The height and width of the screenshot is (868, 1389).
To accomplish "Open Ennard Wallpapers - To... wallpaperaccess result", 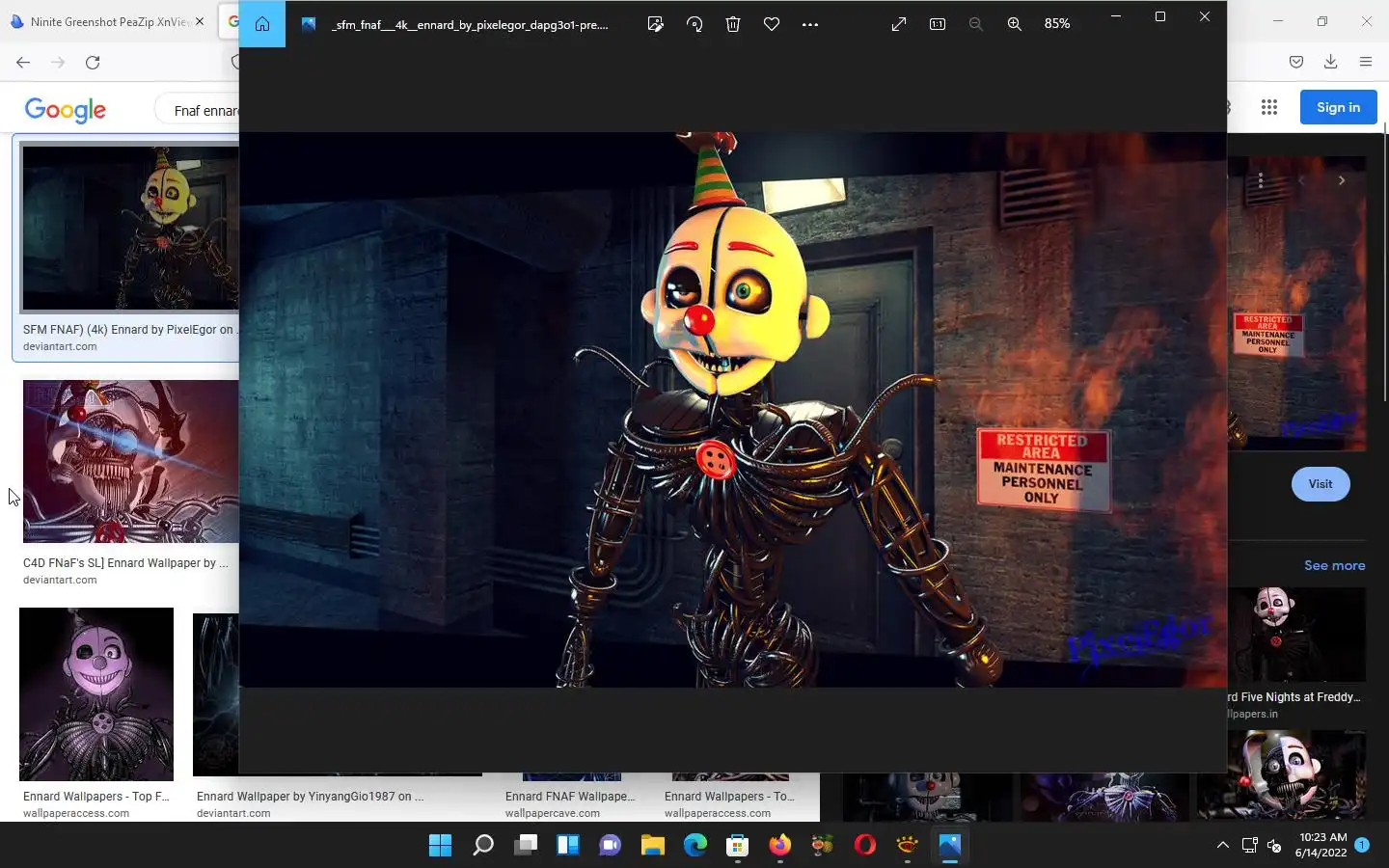I will (729, 797).
